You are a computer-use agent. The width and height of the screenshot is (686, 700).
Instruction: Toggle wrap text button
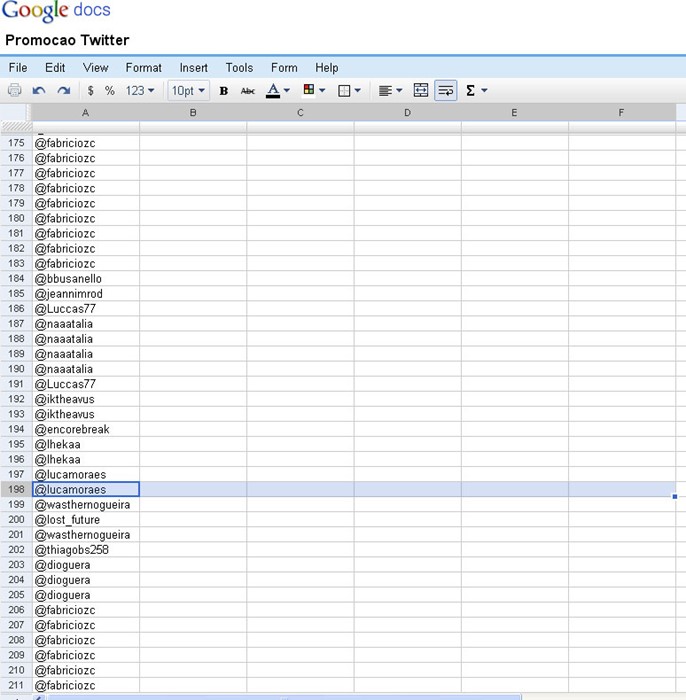click(x=446, y=90)
